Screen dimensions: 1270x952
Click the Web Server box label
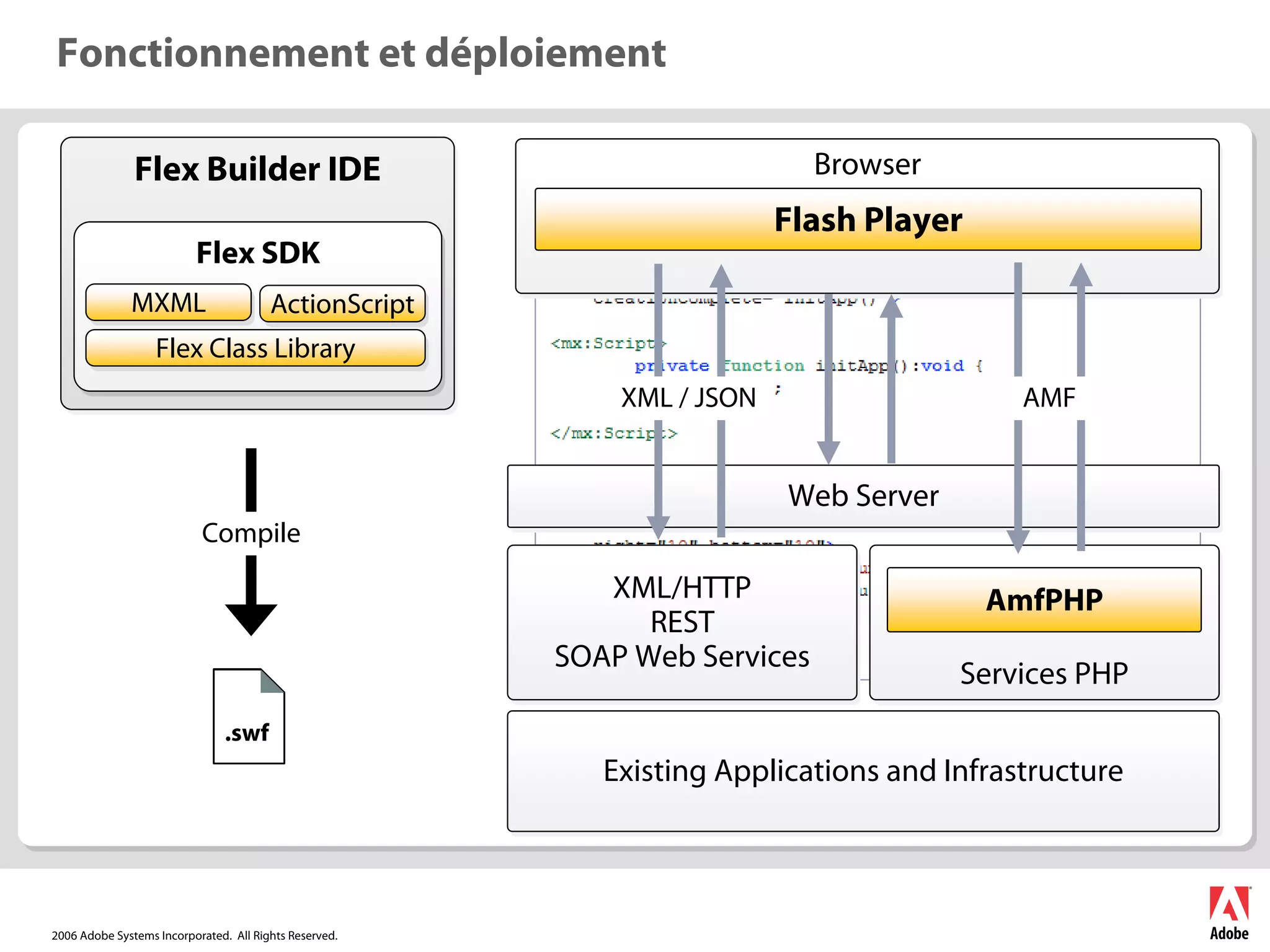pyautogui.click(x=863, y=496)
